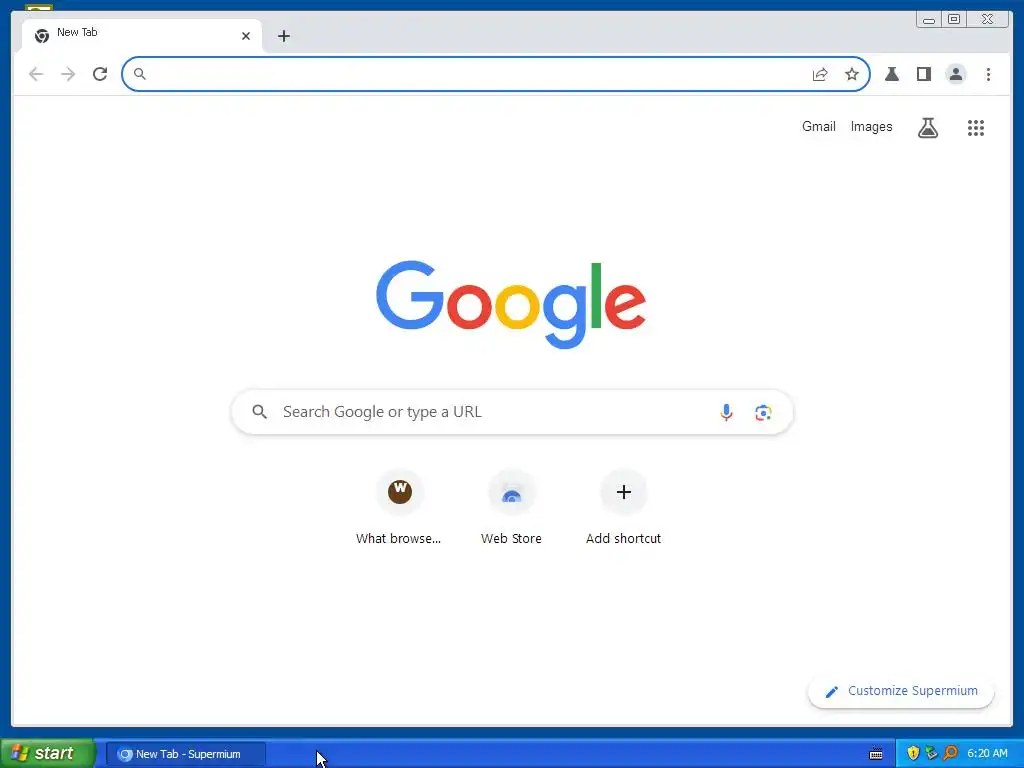Reload the current page

(x=100, y=74)
